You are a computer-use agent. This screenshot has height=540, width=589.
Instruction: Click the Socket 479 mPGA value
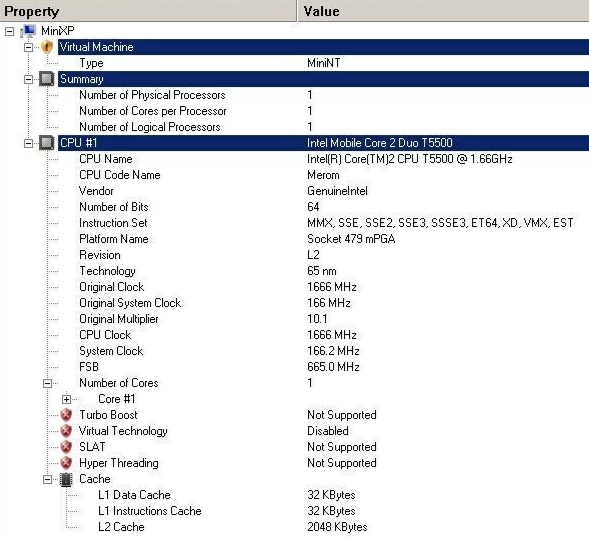pos(351,239)
